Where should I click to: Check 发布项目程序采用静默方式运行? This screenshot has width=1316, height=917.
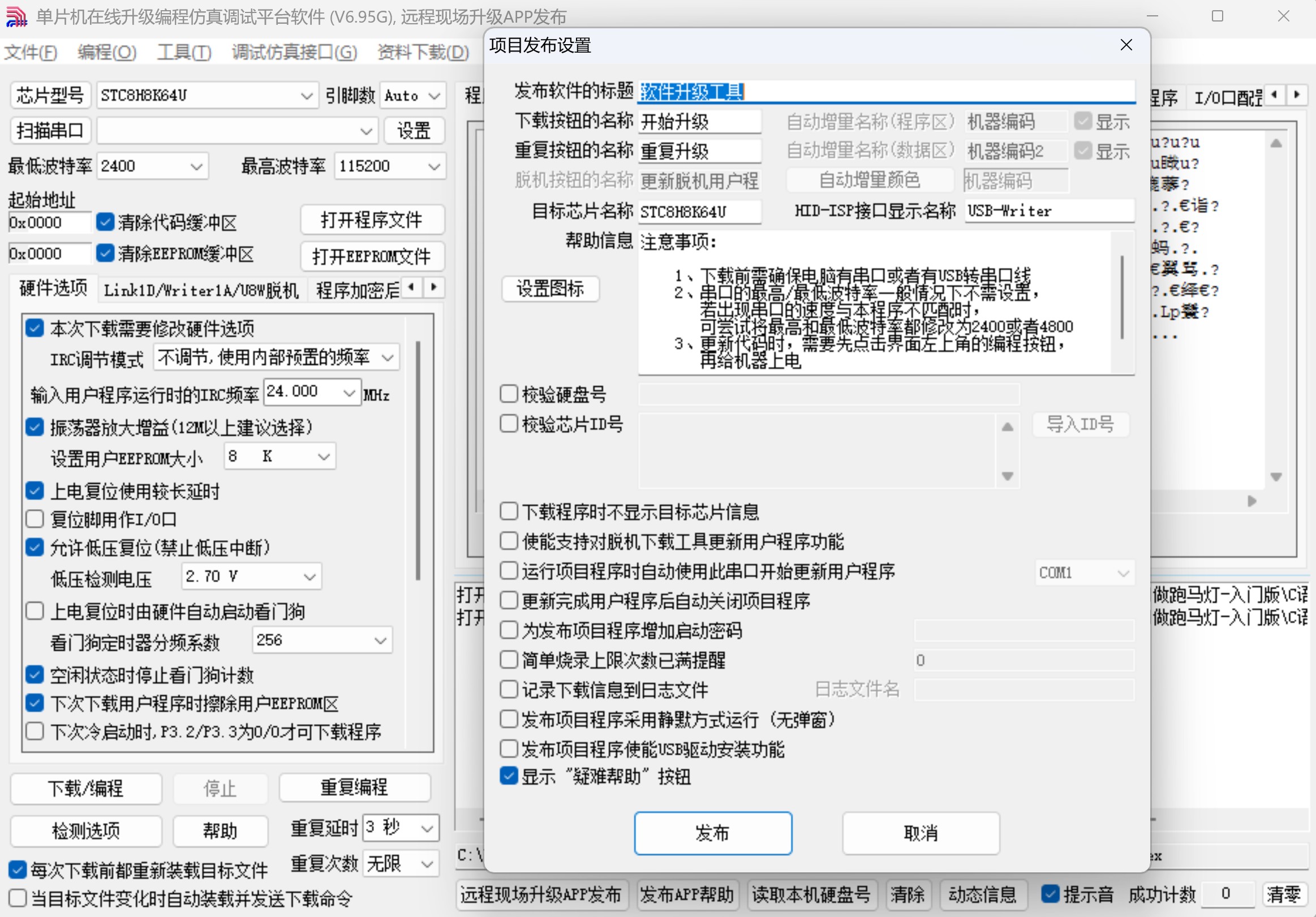coord(509,719)
